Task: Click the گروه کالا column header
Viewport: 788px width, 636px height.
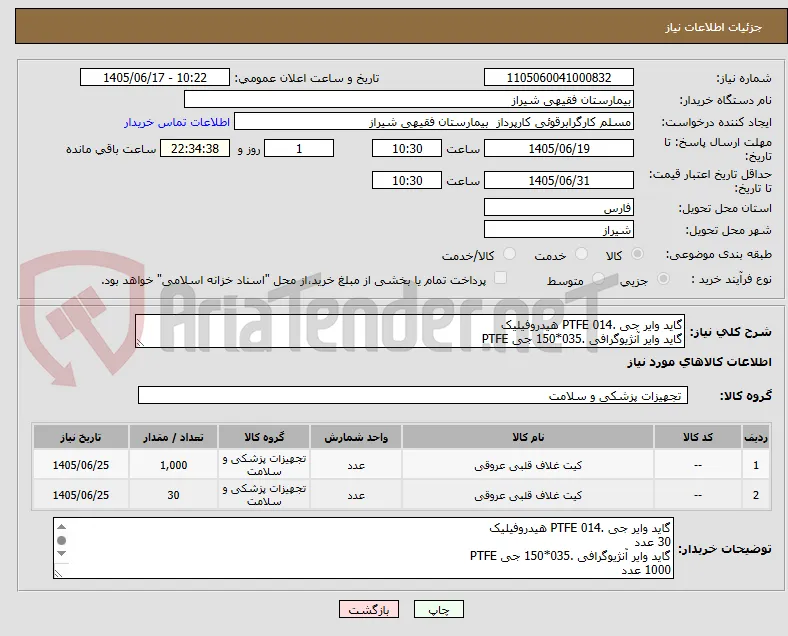Action: (264, 437)
